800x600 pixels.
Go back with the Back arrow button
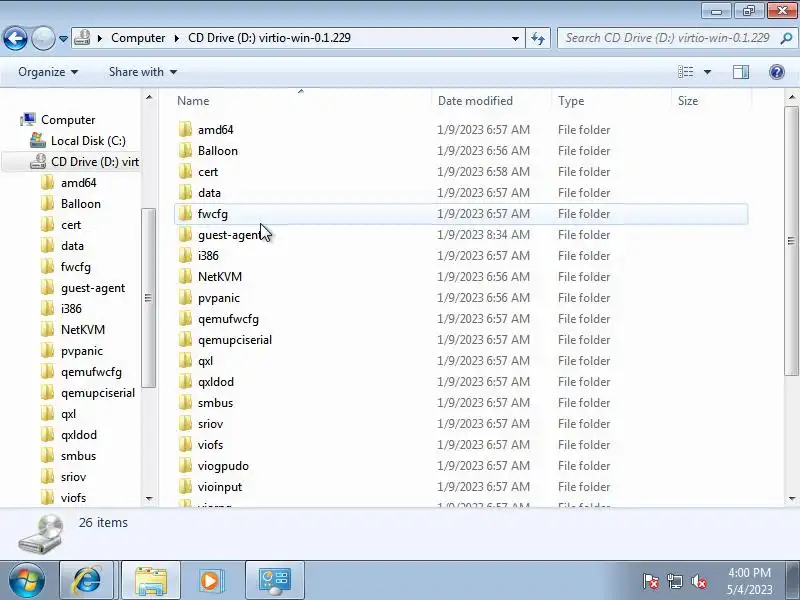15,38
